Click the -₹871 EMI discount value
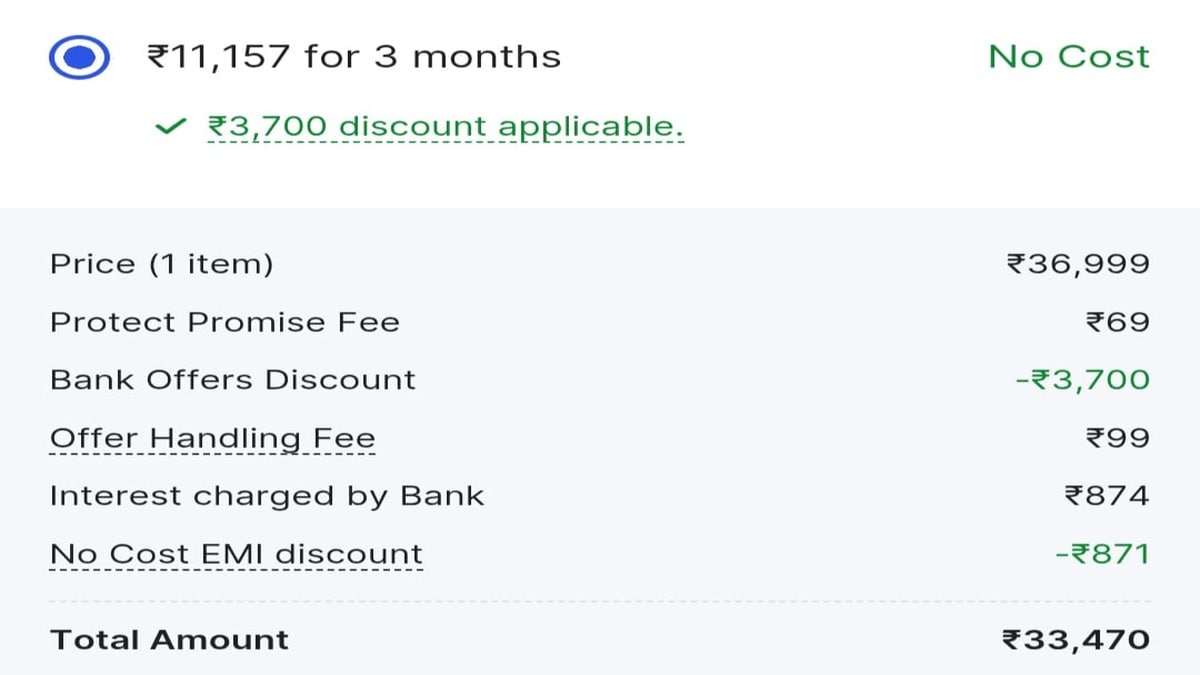Screen dimensions: 1200x675 point(1103,554)
